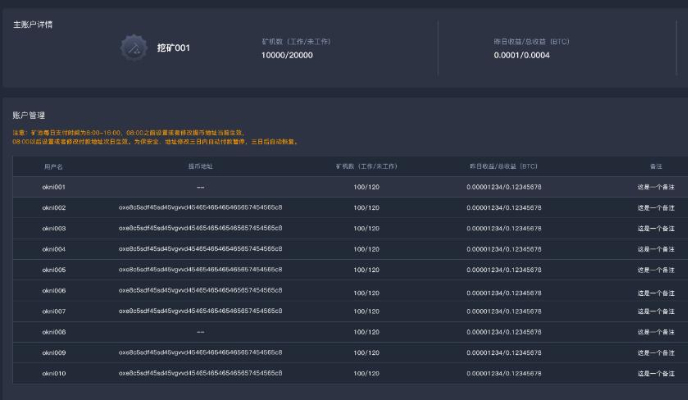Screen dimensions: 688x400
Task: Open the 这是一个备注 remark for okni004
Action: pos(656,249)
